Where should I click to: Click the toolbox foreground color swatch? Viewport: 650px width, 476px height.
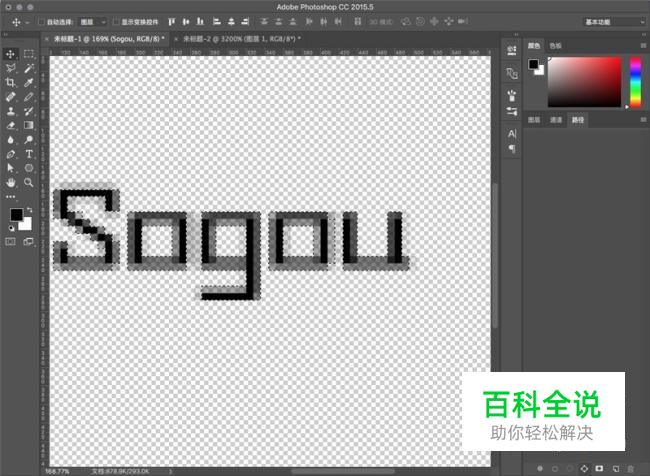pyautogui.click(x=17, y=214)
